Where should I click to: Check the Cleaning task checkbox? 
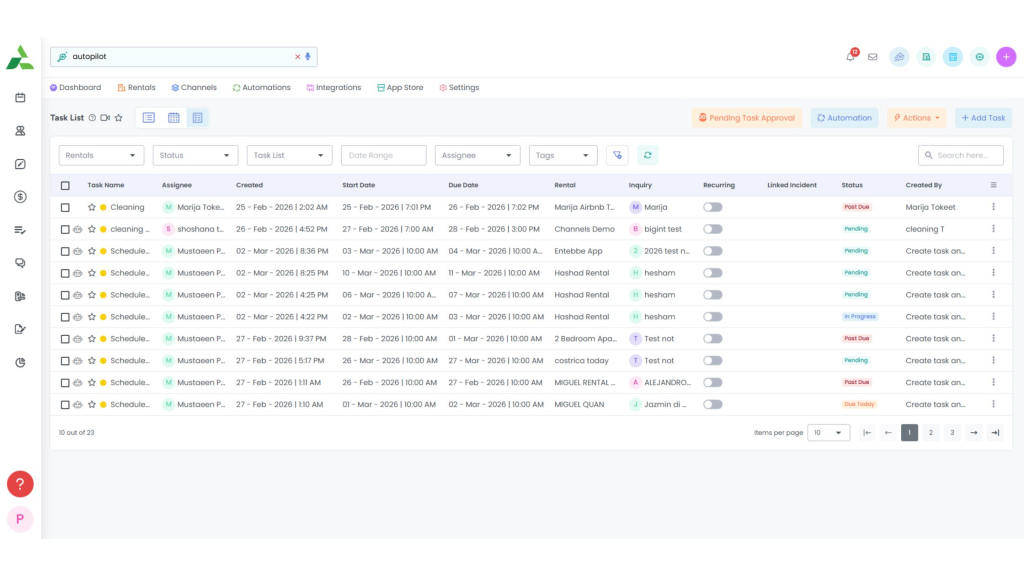[x=65, y=207]
